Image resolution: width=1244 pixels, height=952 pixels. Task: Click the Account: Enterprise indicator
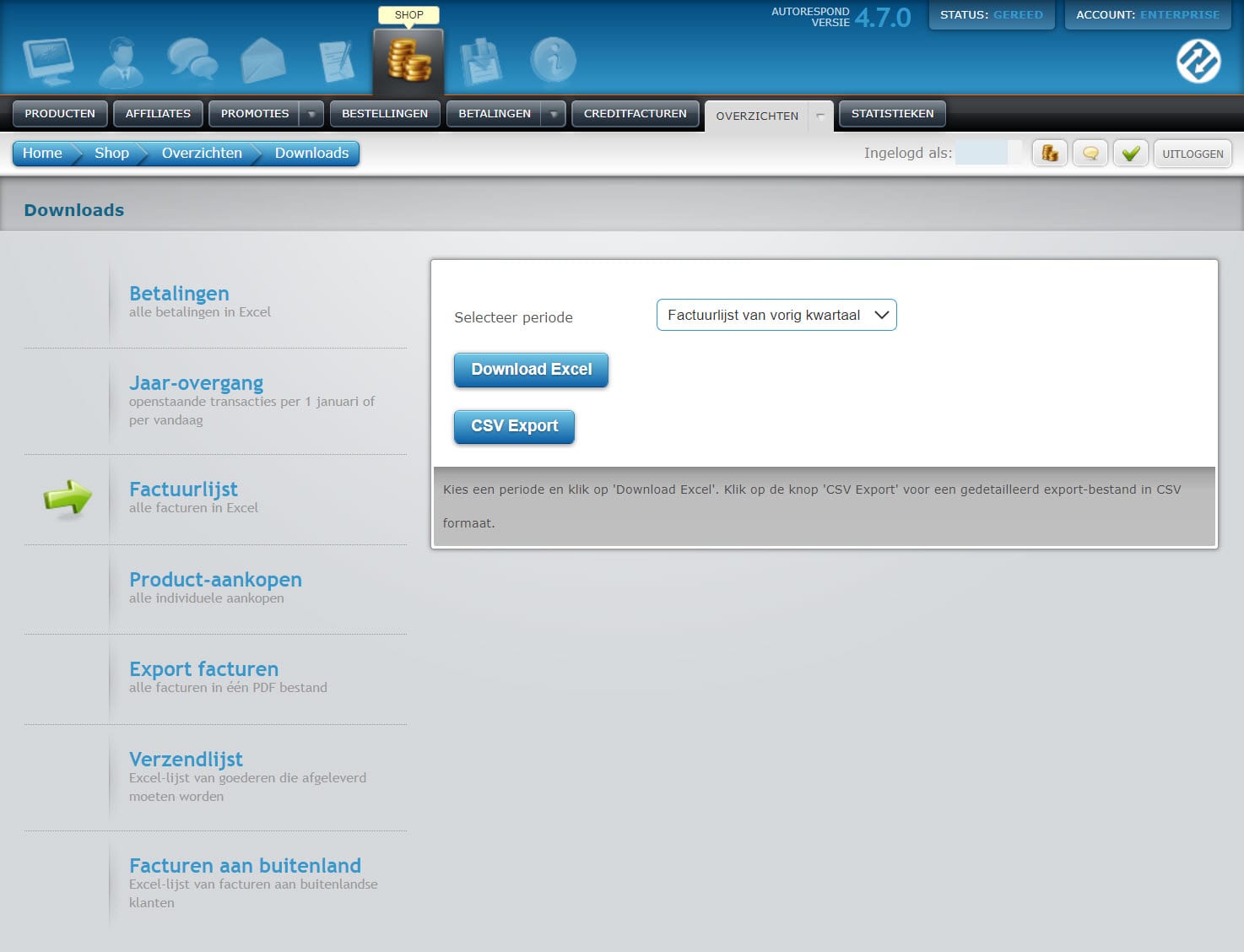1148,14
